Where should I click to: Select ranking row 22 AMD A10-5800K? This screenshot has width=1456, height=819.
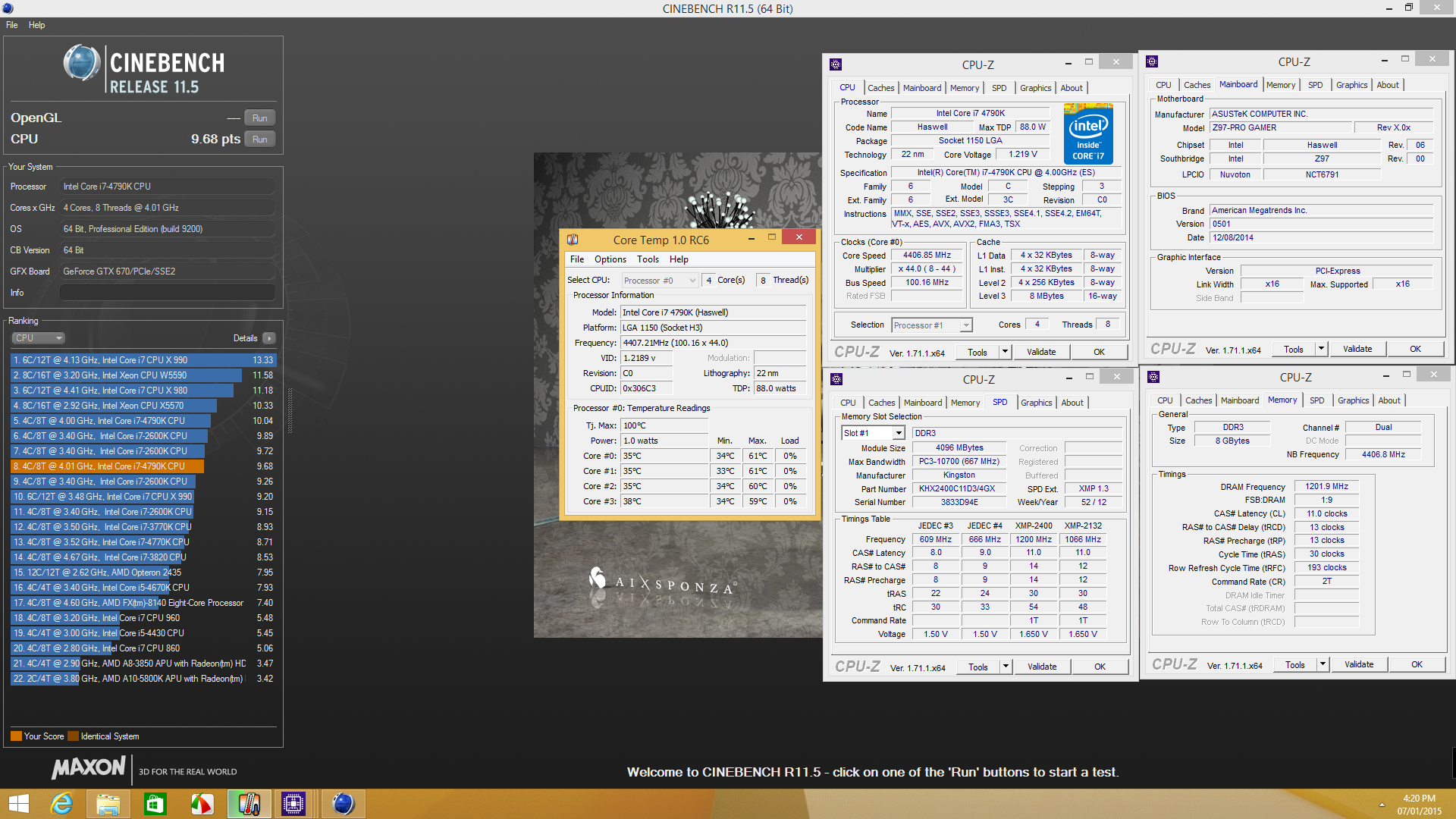[143, 679]
